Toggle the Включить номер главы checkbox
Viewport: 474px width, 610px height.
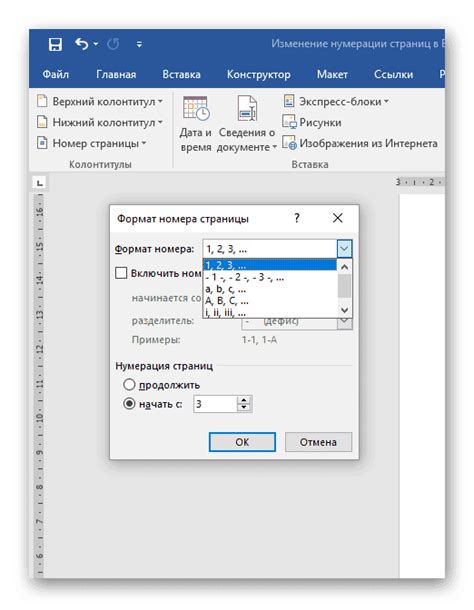(121, 273)
